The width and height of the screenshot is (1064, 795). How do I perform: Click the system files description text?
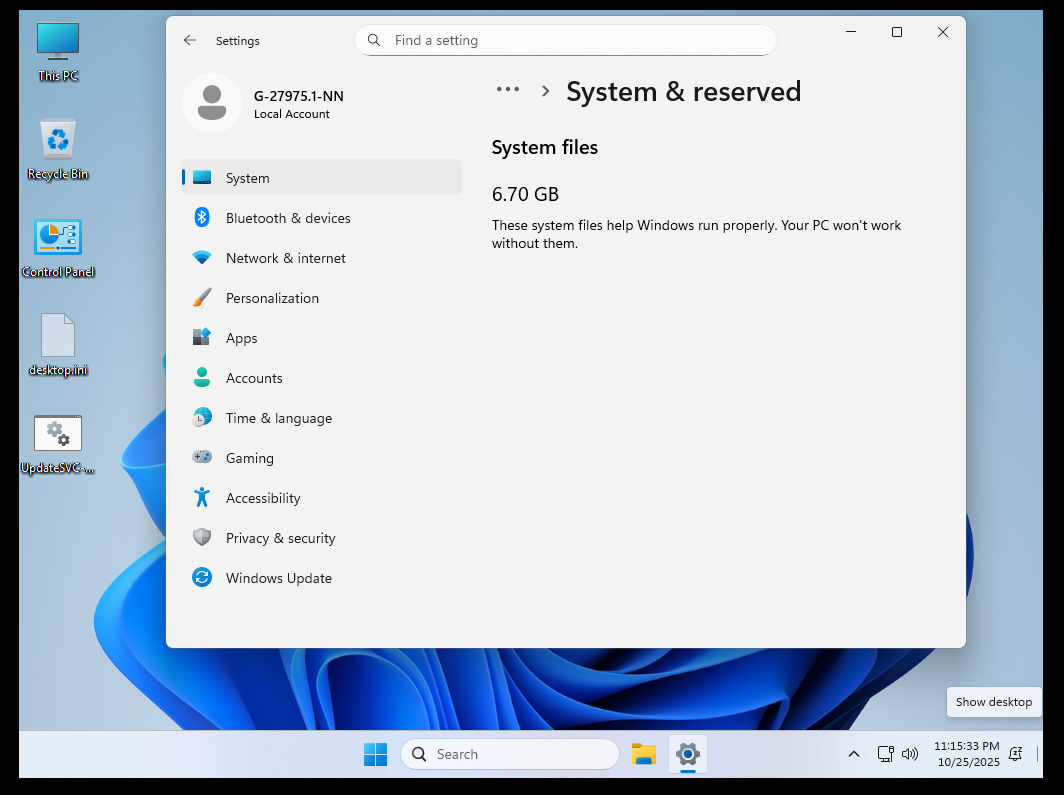point(696,234)
